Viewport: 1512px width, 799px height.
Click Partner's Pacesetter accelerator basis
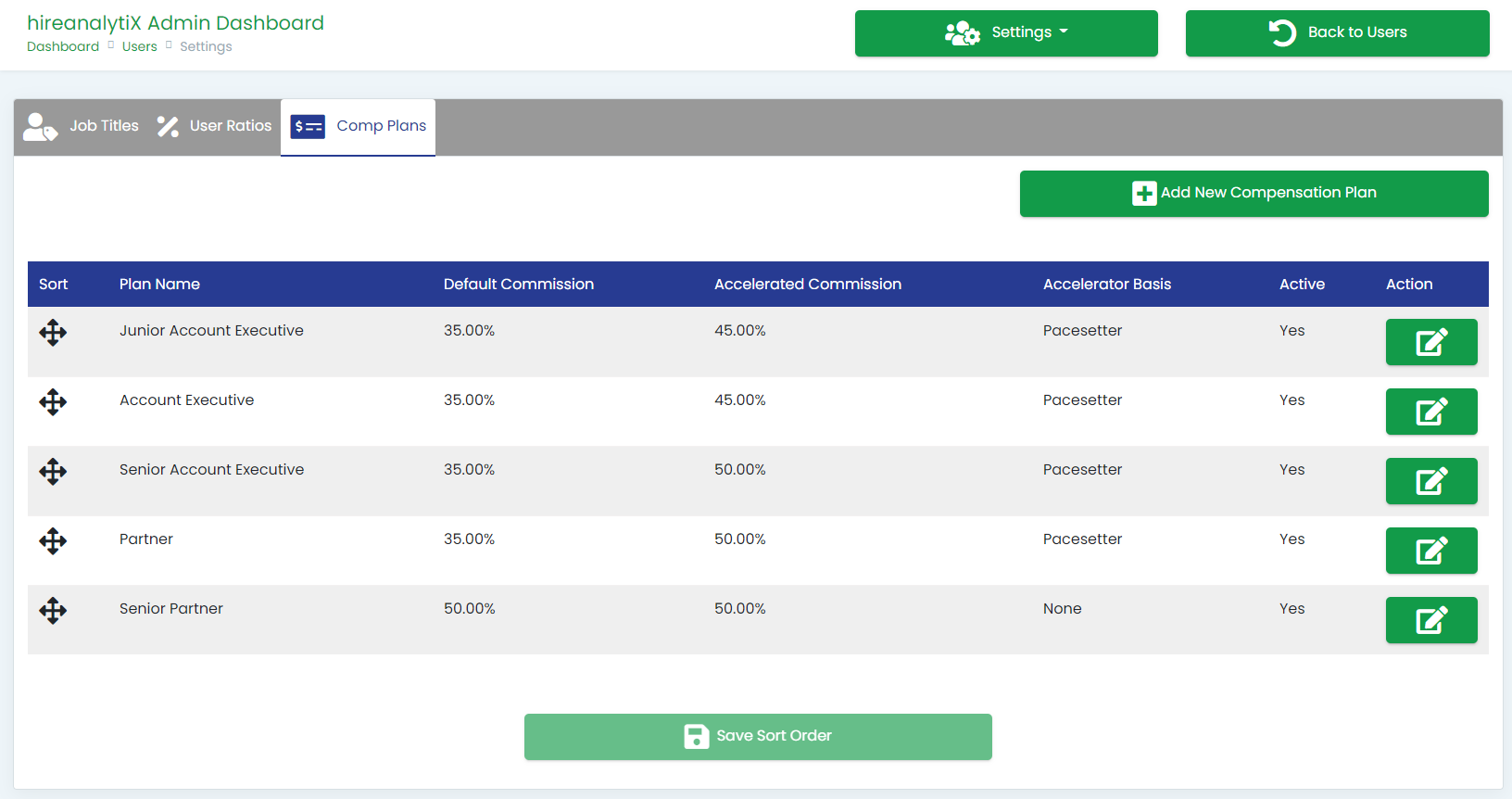pyautogui.click(x=1082, y=539)
